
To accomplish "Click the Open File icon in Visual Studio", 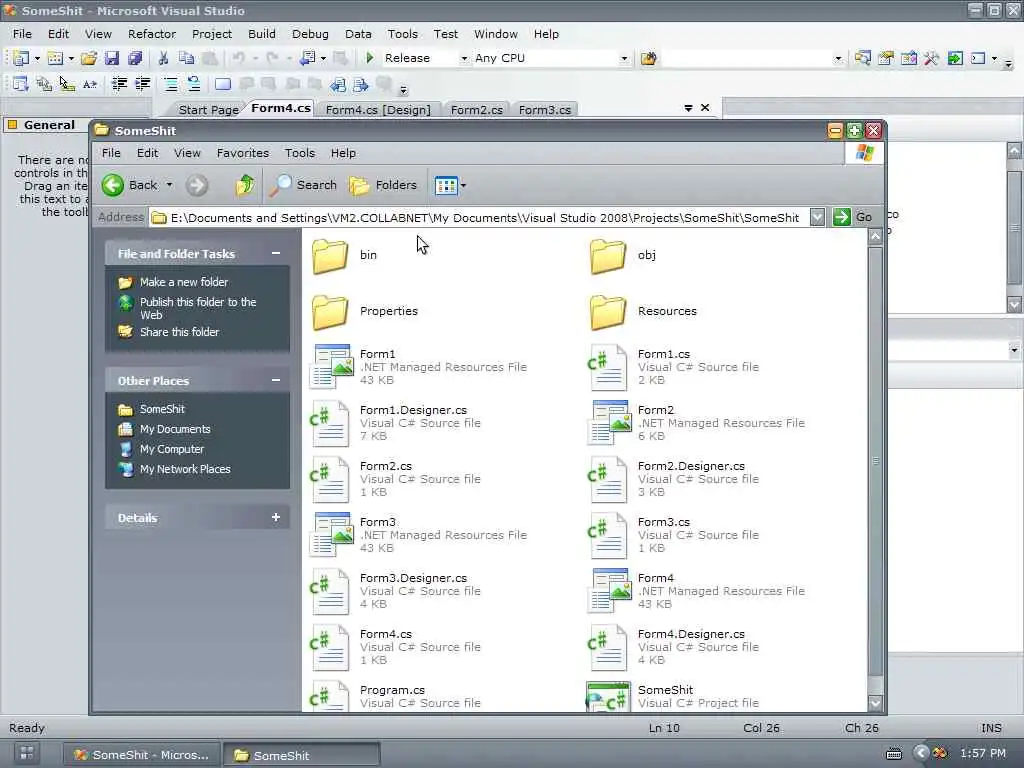I will pyautogui.click(x=89, y=58).
